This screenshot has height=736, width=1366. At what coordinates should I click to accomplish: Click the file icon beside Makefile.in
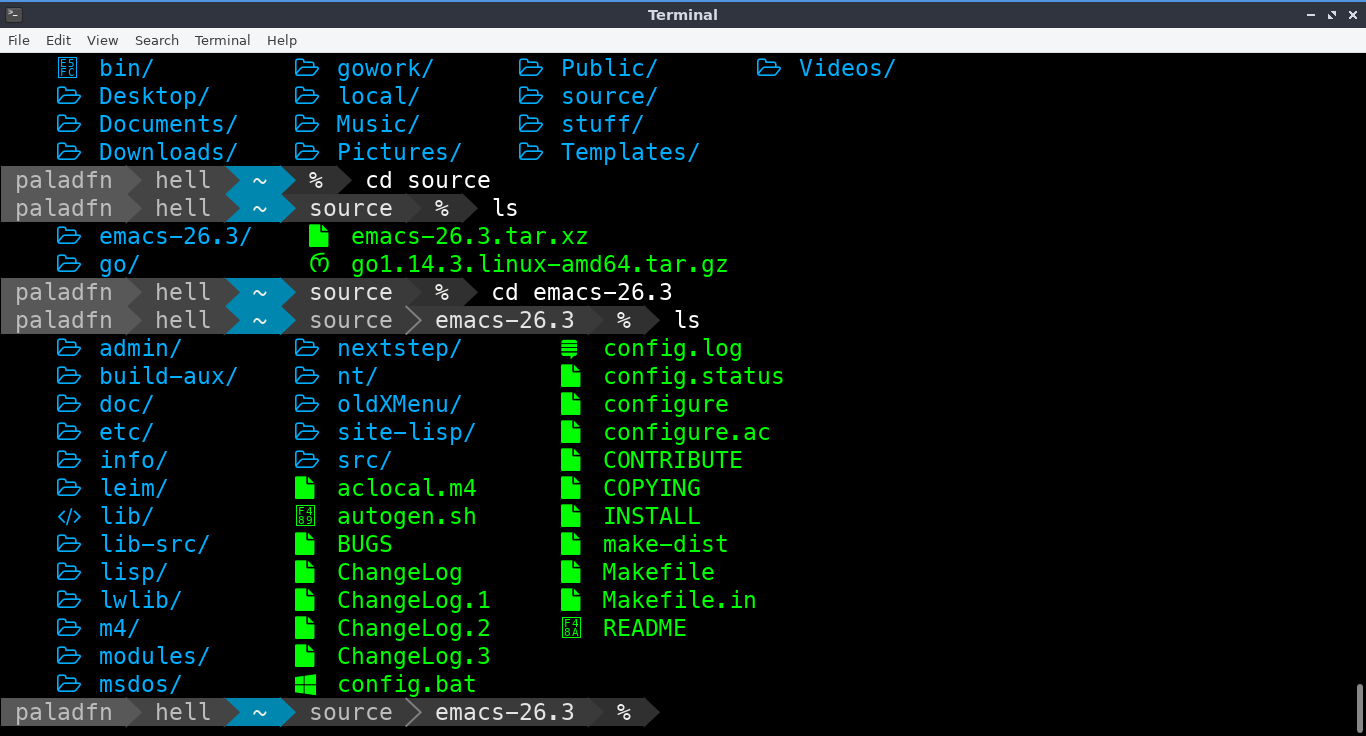571,600
